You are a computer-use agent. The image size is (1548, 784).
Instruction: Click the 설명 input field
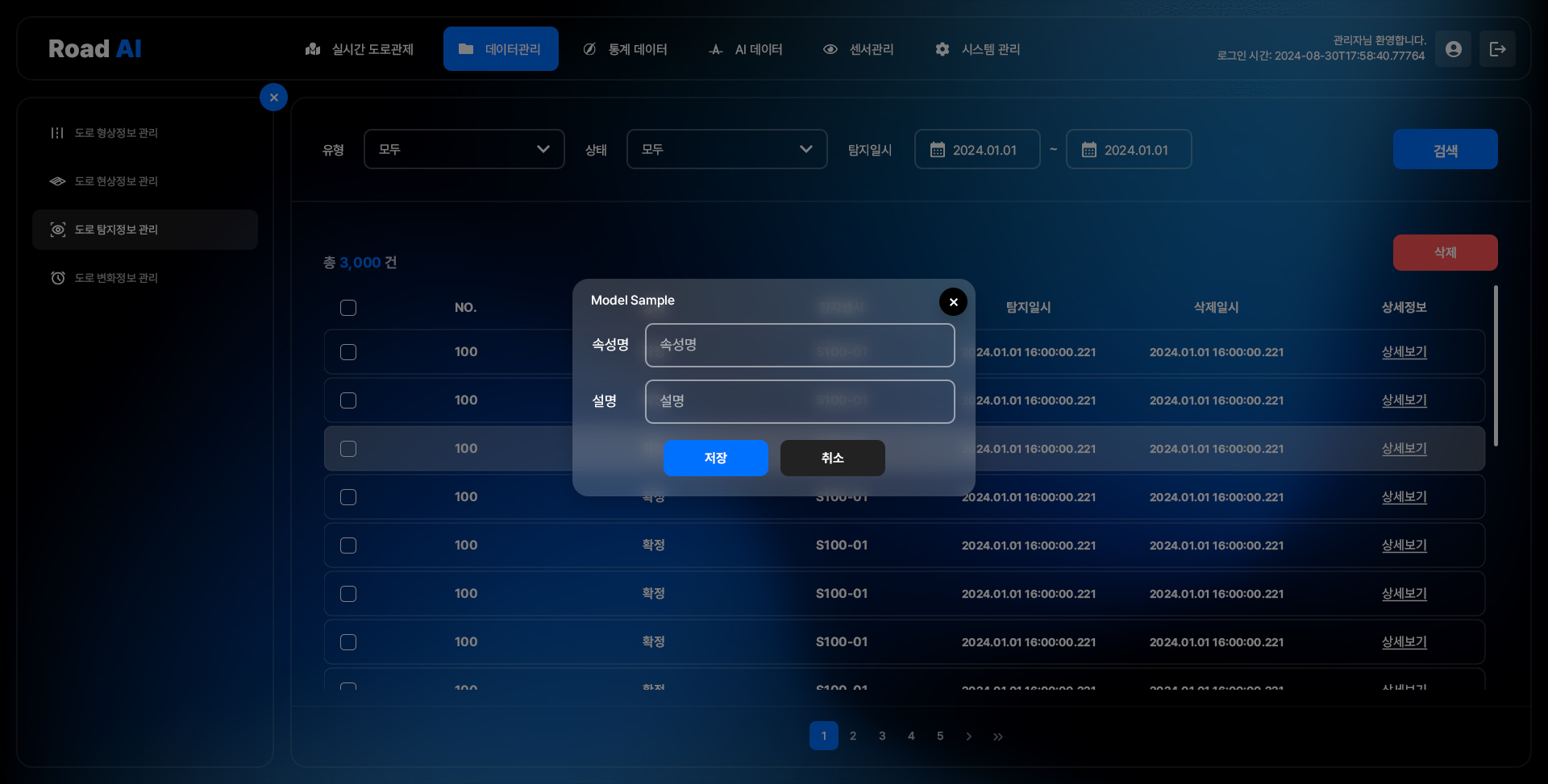800,401
